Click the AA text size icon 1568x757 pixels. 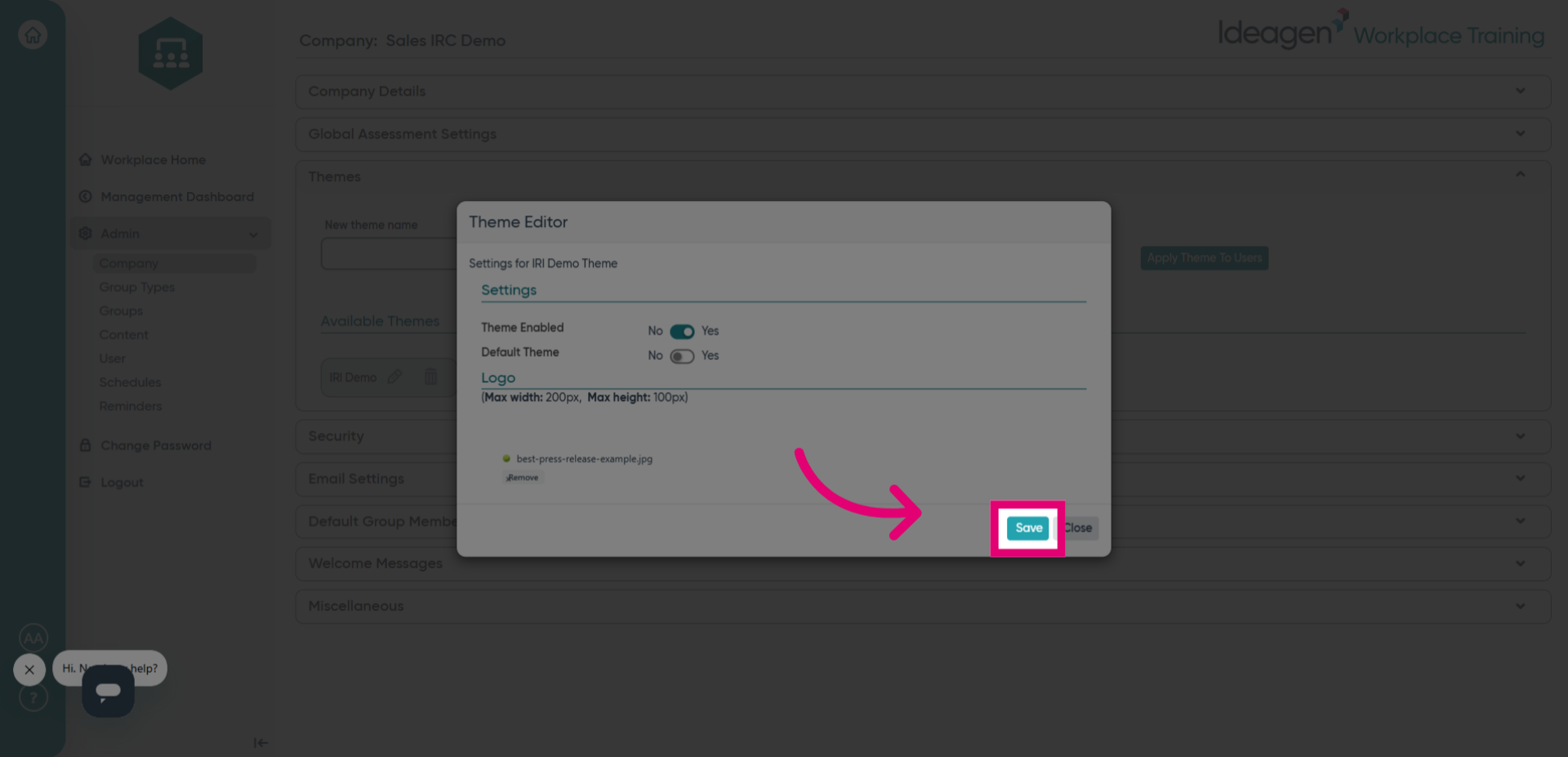(33, 638)
